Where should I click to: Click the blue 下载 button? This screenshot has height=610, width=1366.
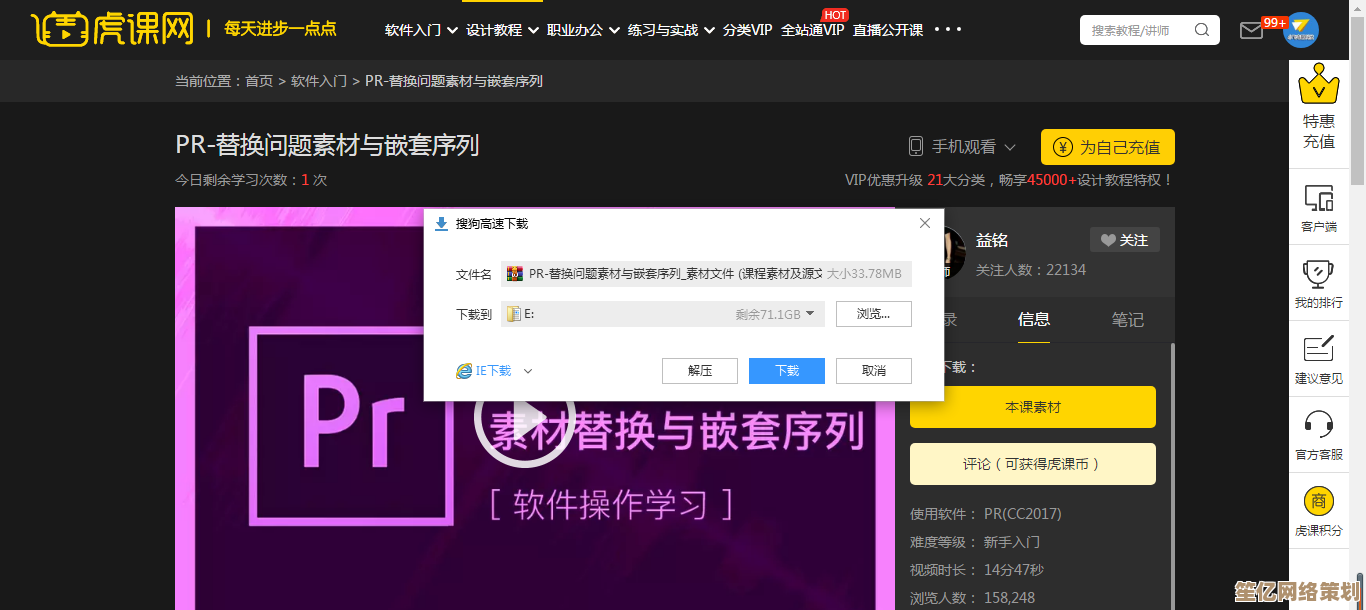pos(786,371)
